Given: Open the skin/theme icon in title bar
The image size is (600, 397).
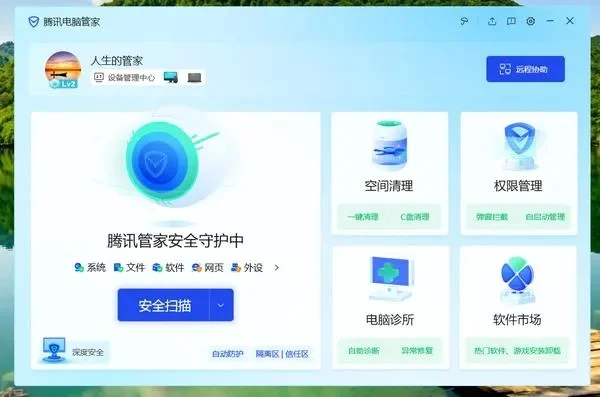Looking at the screenshot, I should click(464, 21).
